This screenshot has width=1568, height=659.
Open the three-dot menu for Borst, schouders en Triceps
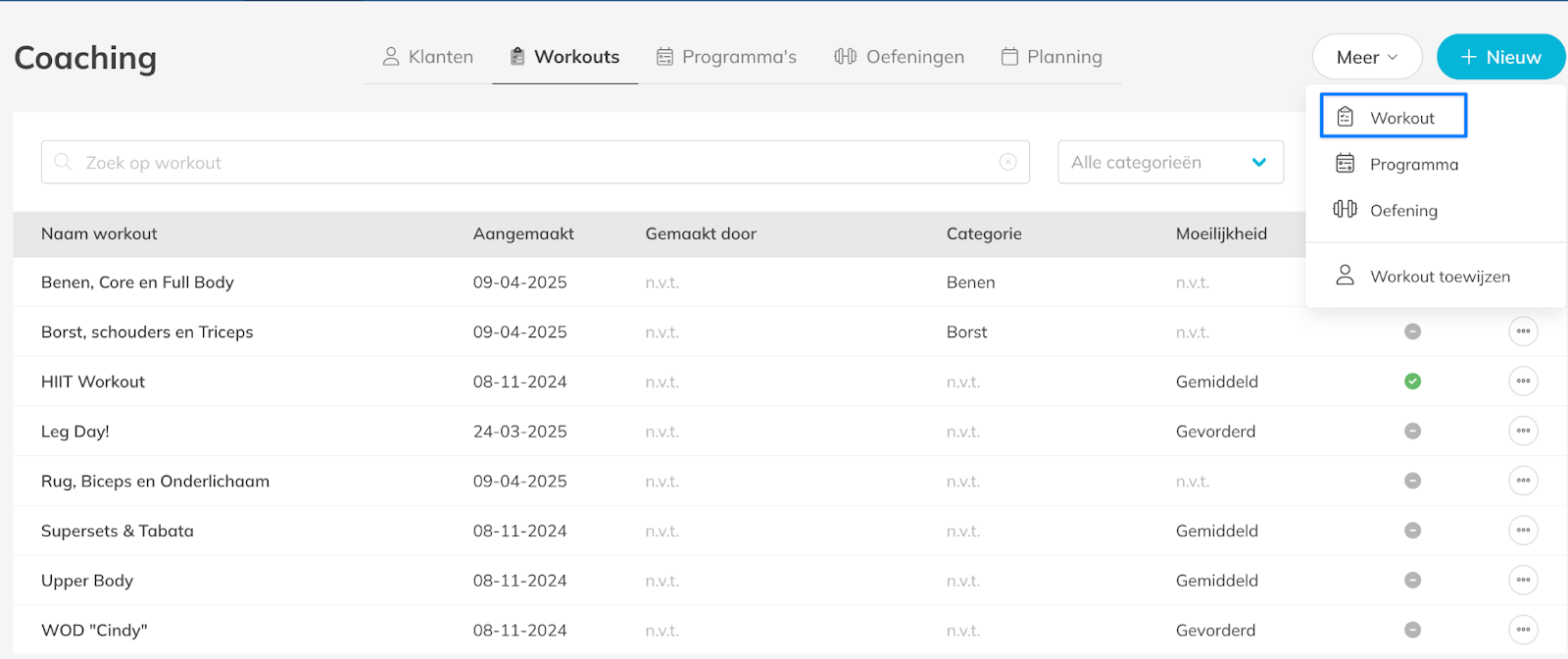[1523, 331]
